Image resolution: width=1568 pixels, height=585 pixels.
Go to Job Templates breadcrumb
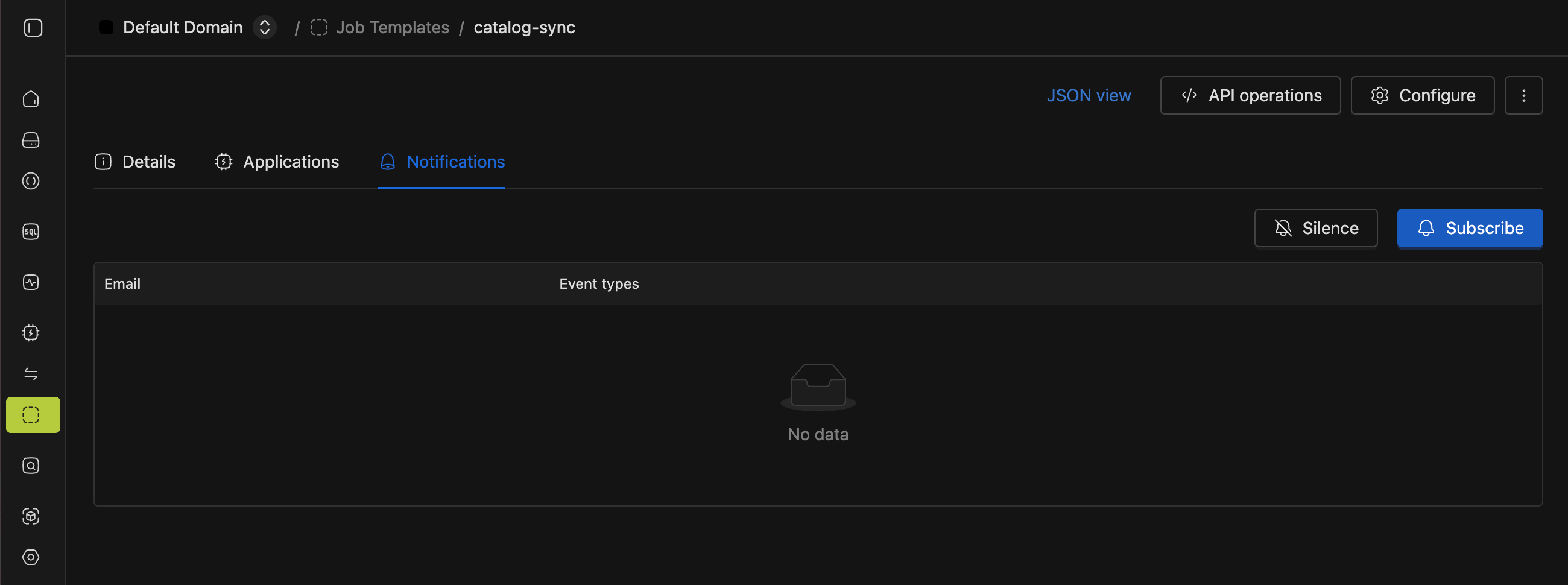pyautogui.click(x=392, y=27)
